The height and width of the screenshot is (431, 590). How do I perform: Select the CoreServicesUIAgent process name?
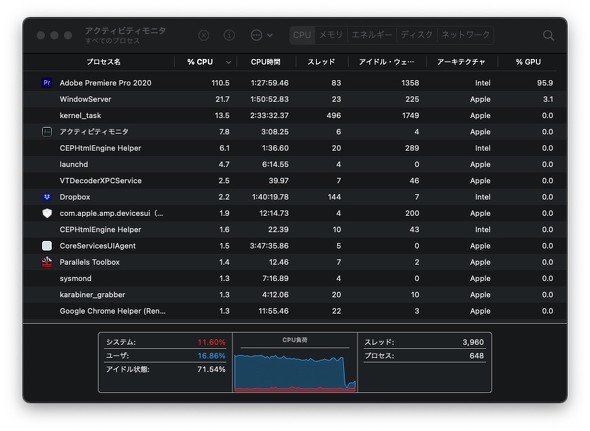(97, 246)
